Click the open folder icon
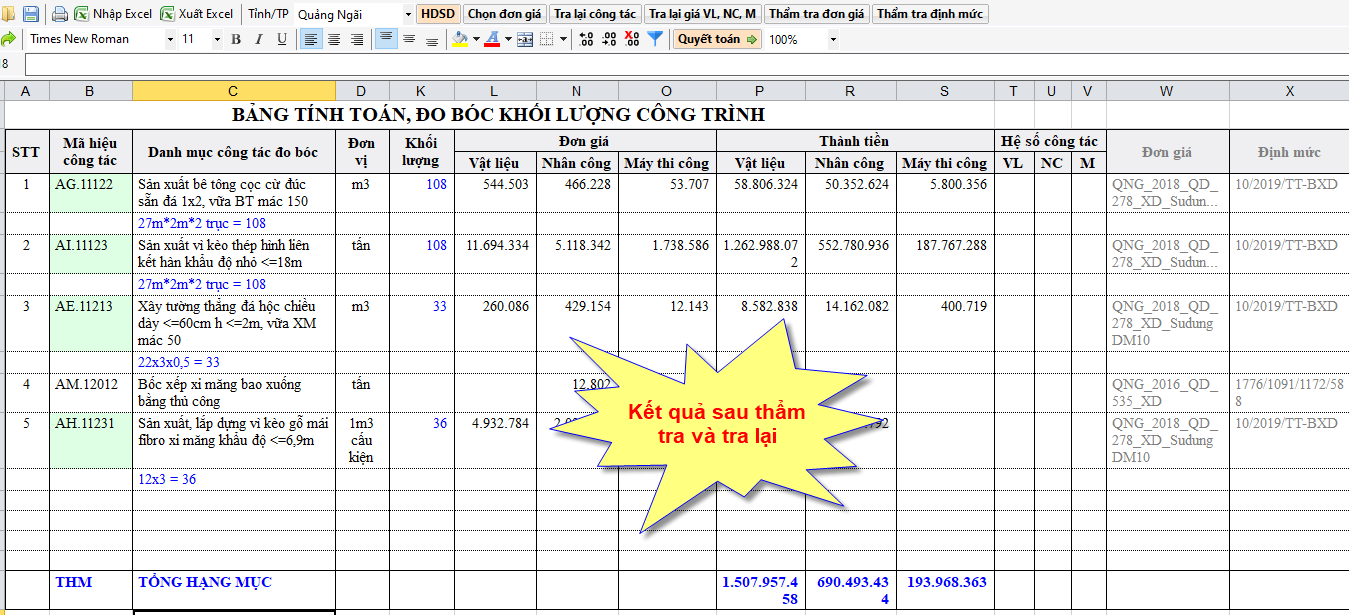The width and height of the screenshot is (1349, 615). coord(7,13)
